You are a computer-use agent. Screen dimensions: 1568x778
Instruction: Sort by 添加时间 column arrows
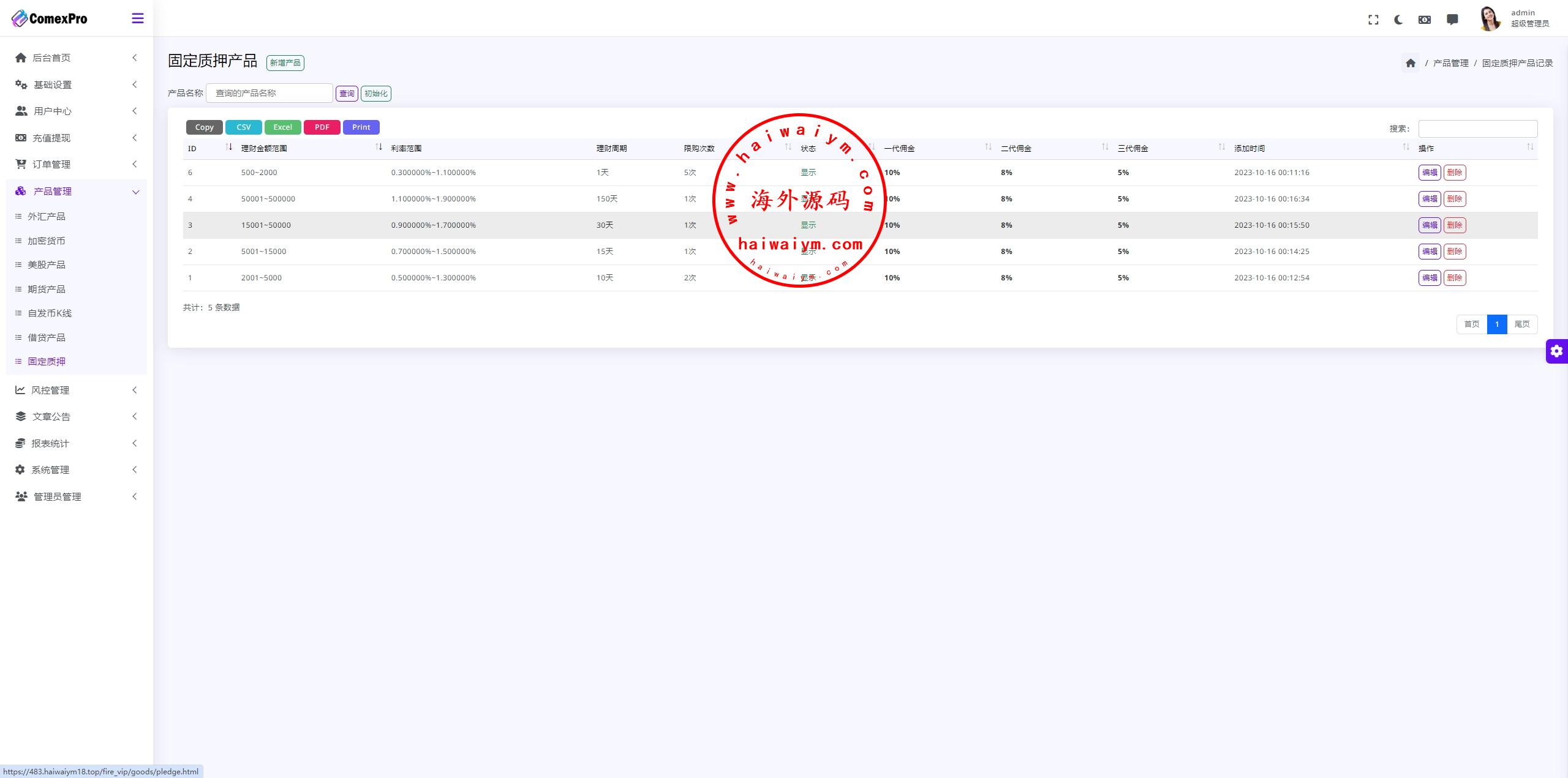[x=1406, y=148]
